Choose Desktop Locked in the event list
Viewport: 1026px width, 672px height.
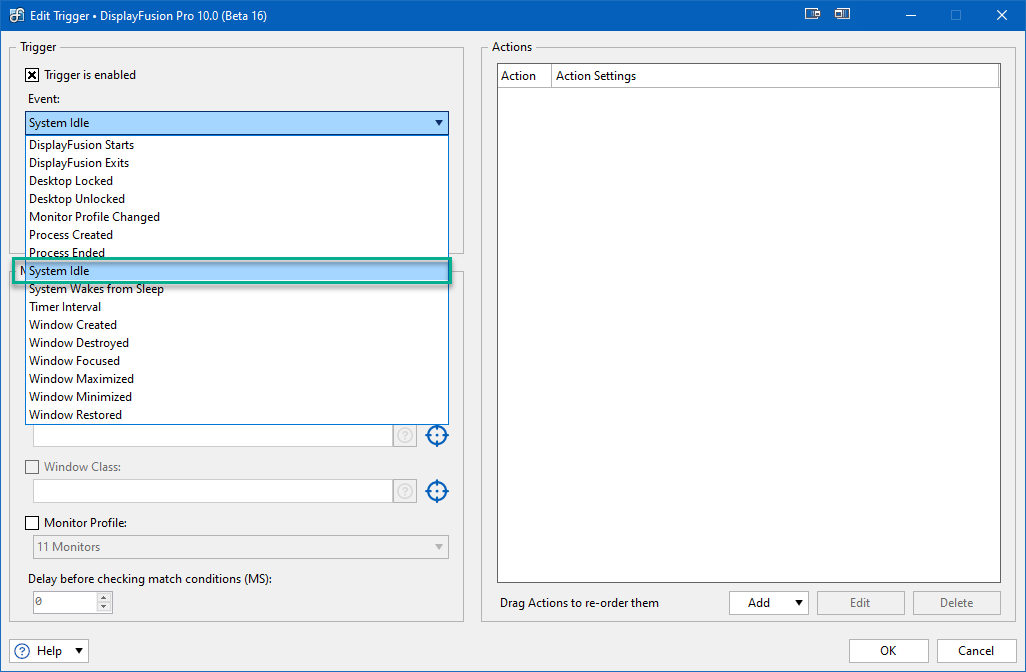click(x=71, y=181)
